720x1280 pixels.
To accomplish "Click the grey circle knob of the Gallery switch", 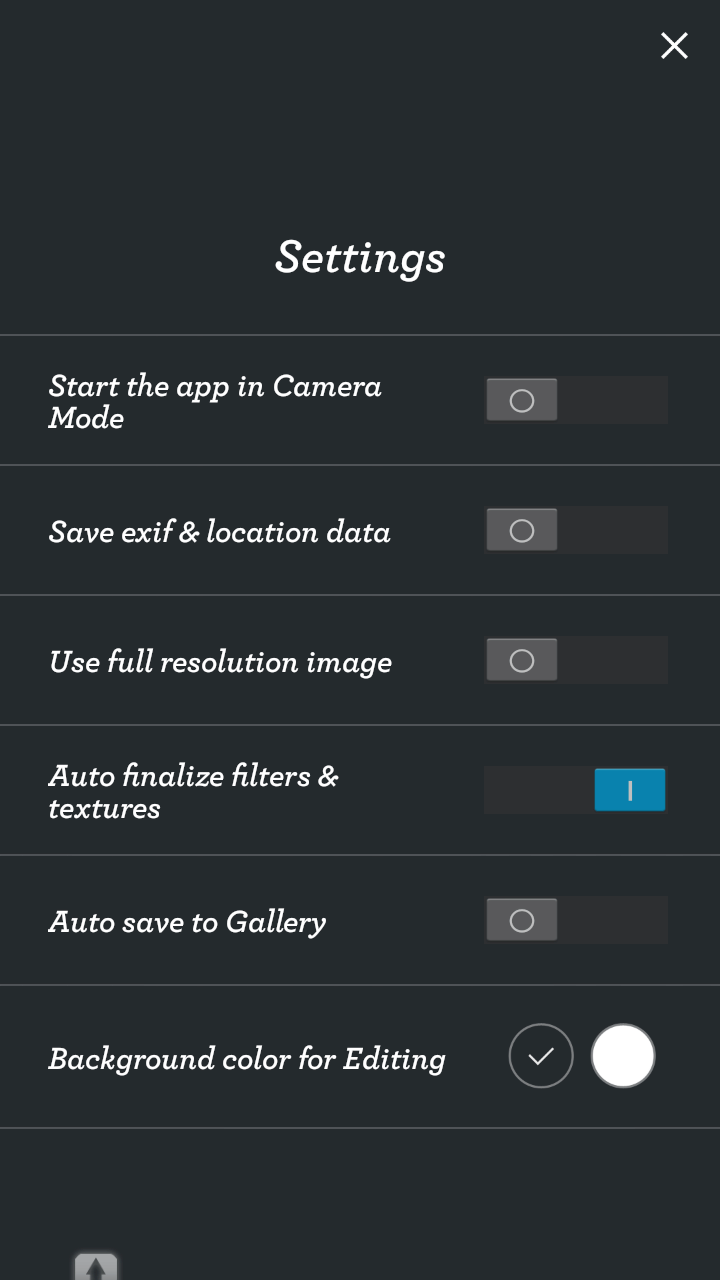I will 522,920.
